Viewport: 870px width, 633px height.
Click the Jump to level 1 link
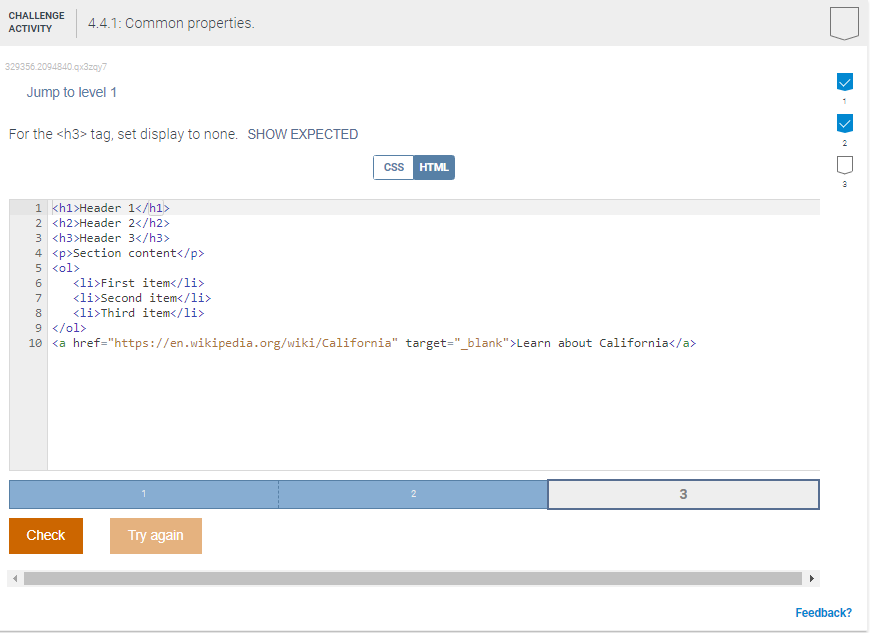[x=72, y=91]
